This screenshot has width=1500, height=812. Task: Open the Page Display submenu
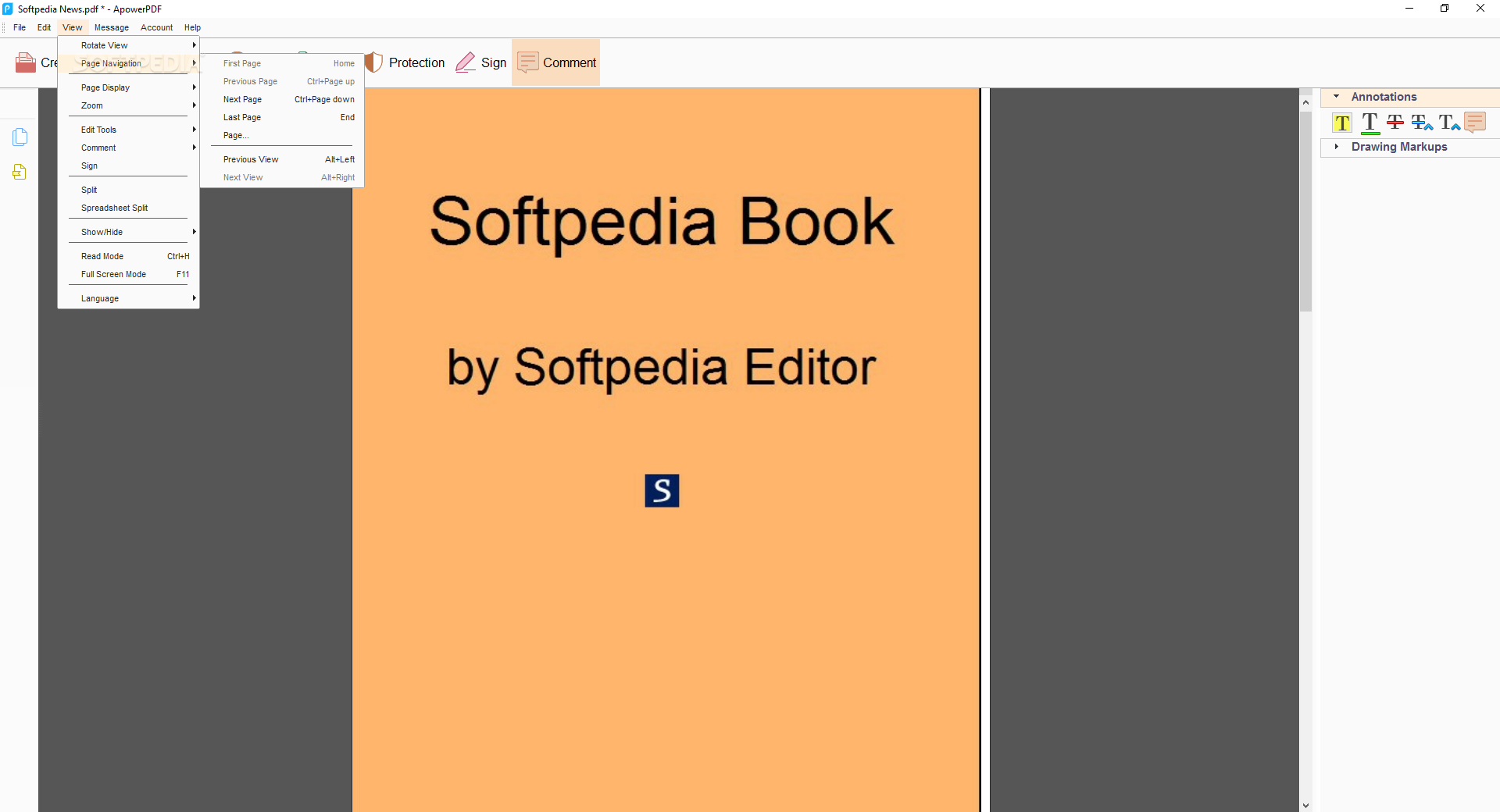click(x=129, y=87)
